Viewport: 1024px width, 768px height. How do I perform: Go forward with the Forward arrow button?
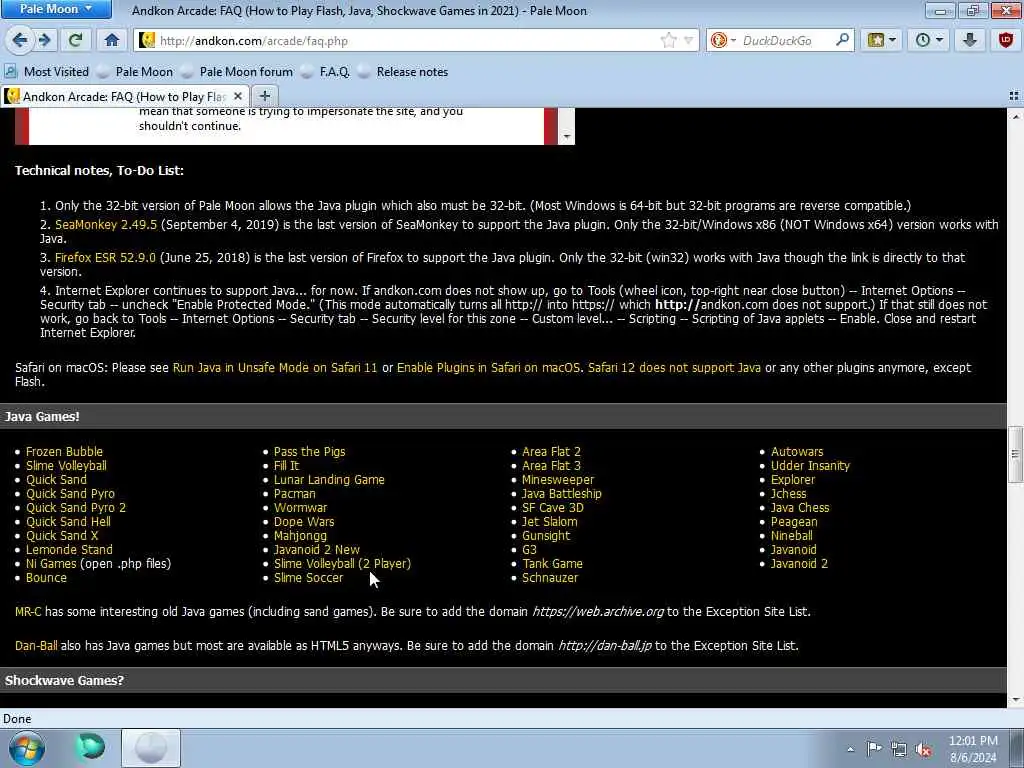pos(44,40)
